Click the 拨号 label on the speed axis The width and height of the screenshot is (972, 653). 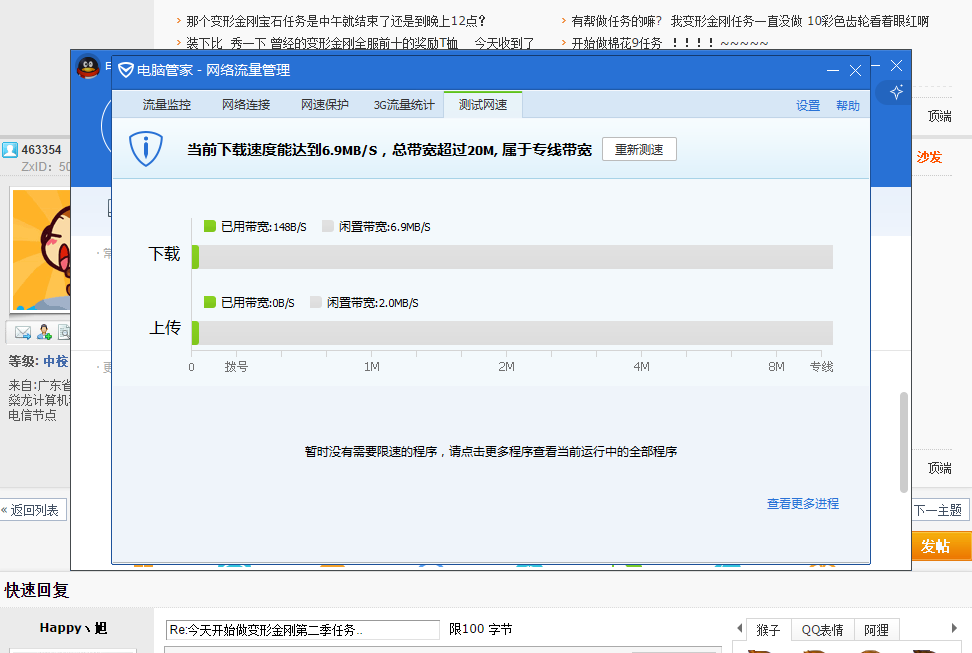click(x=236, y=366)
